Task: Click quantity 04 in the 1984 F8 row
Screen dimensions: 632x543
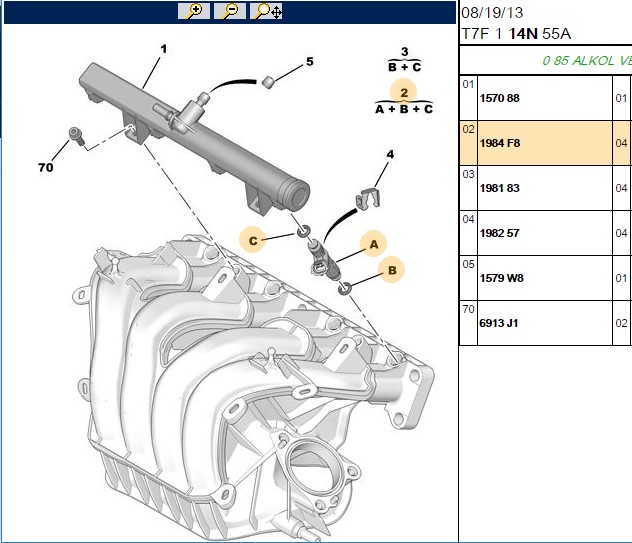Action: [x=622, y=143]
